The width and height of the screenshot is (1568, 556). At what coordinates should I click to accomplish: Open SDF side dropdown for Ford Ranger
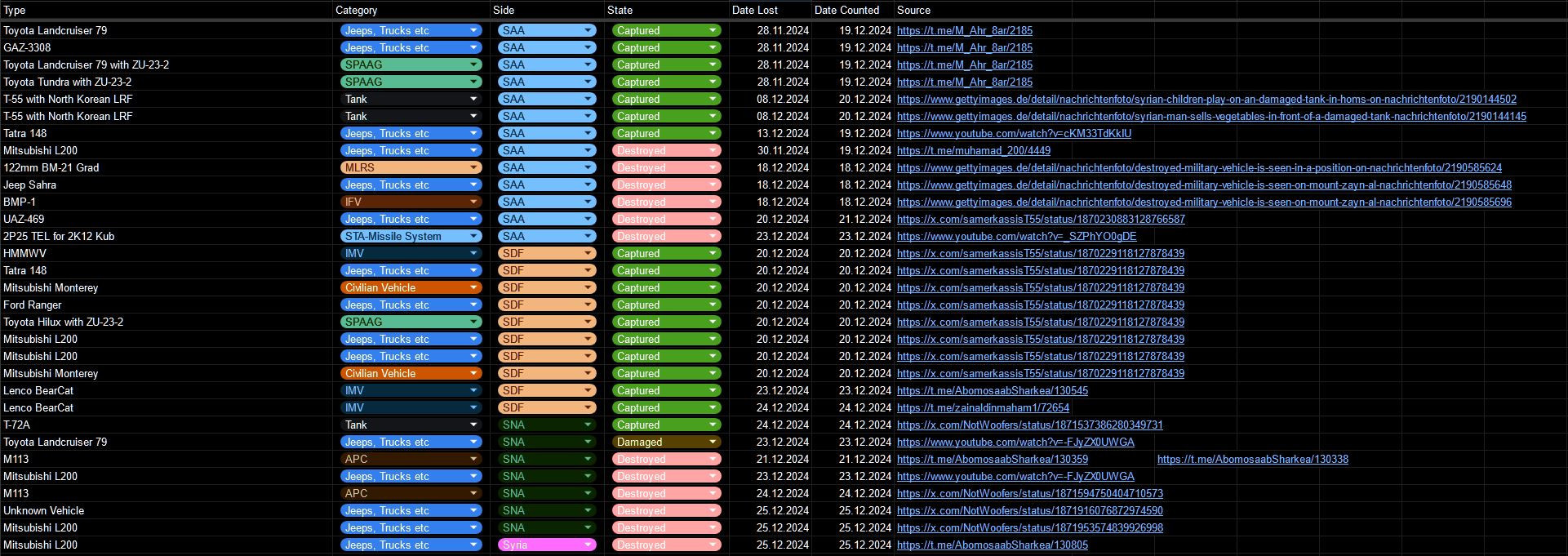(x=547, y=305)
